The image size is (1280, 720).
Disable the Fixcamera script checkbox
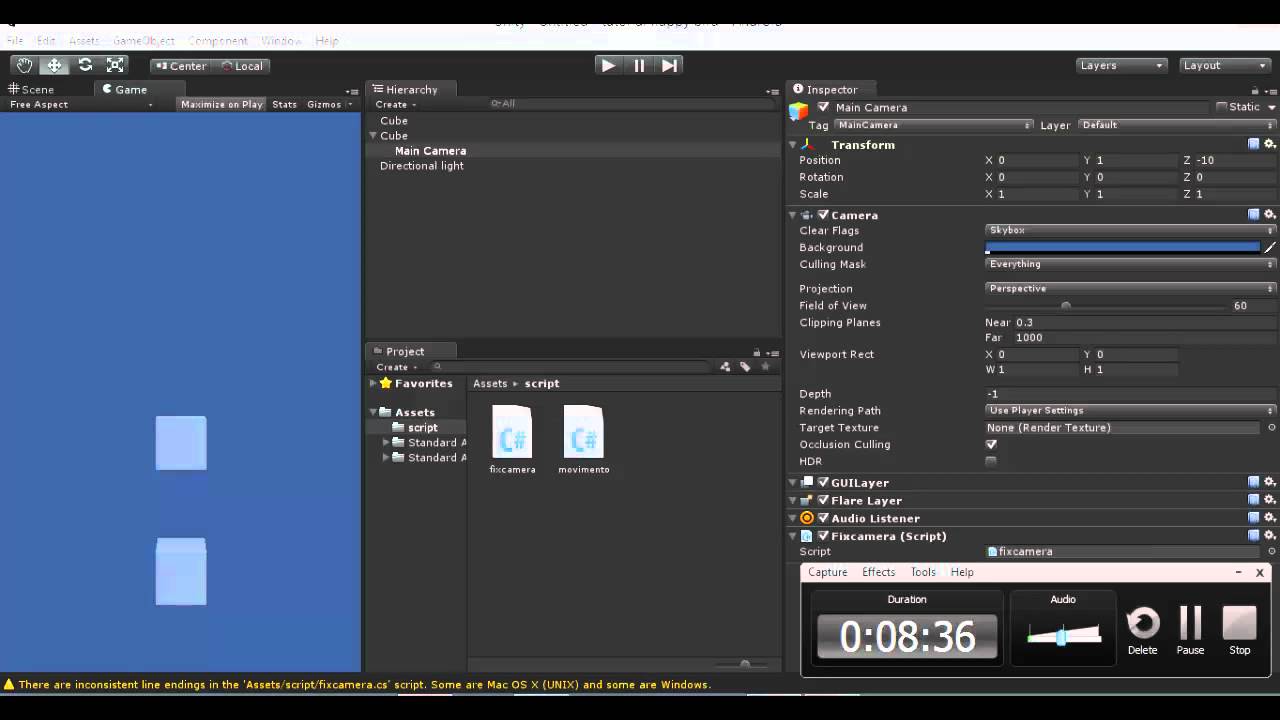pos(823,536)
